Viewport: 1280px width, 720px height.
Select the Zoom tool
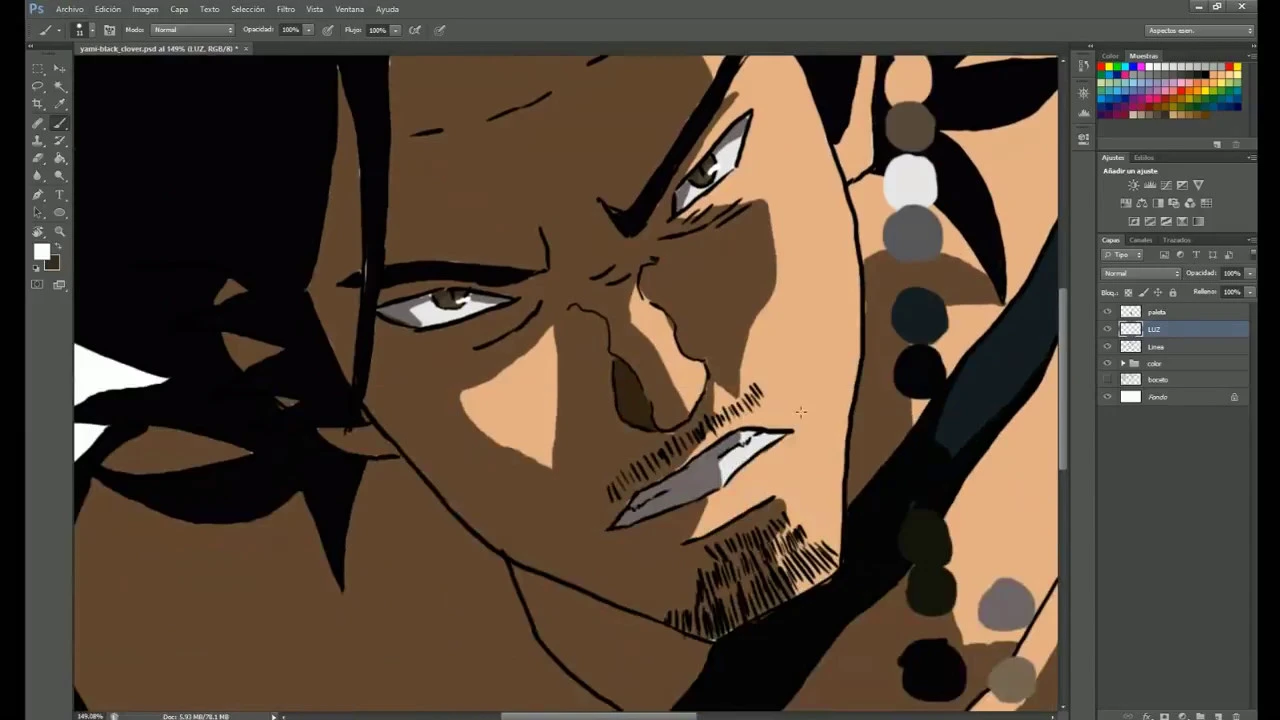click(x=59, y=231)
